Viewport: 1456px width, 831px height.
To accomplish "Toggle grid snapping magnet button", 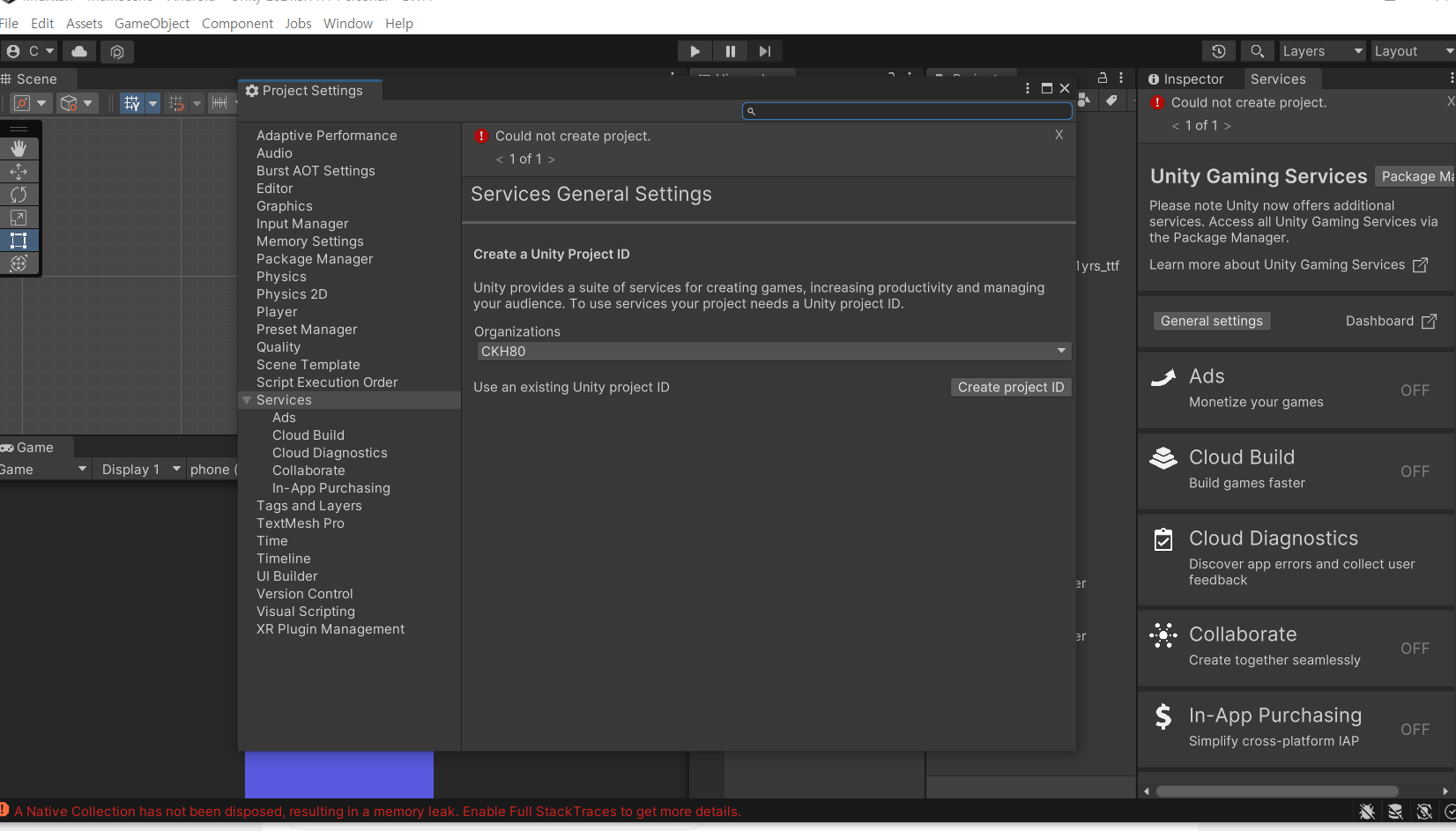I will [176, 103].
